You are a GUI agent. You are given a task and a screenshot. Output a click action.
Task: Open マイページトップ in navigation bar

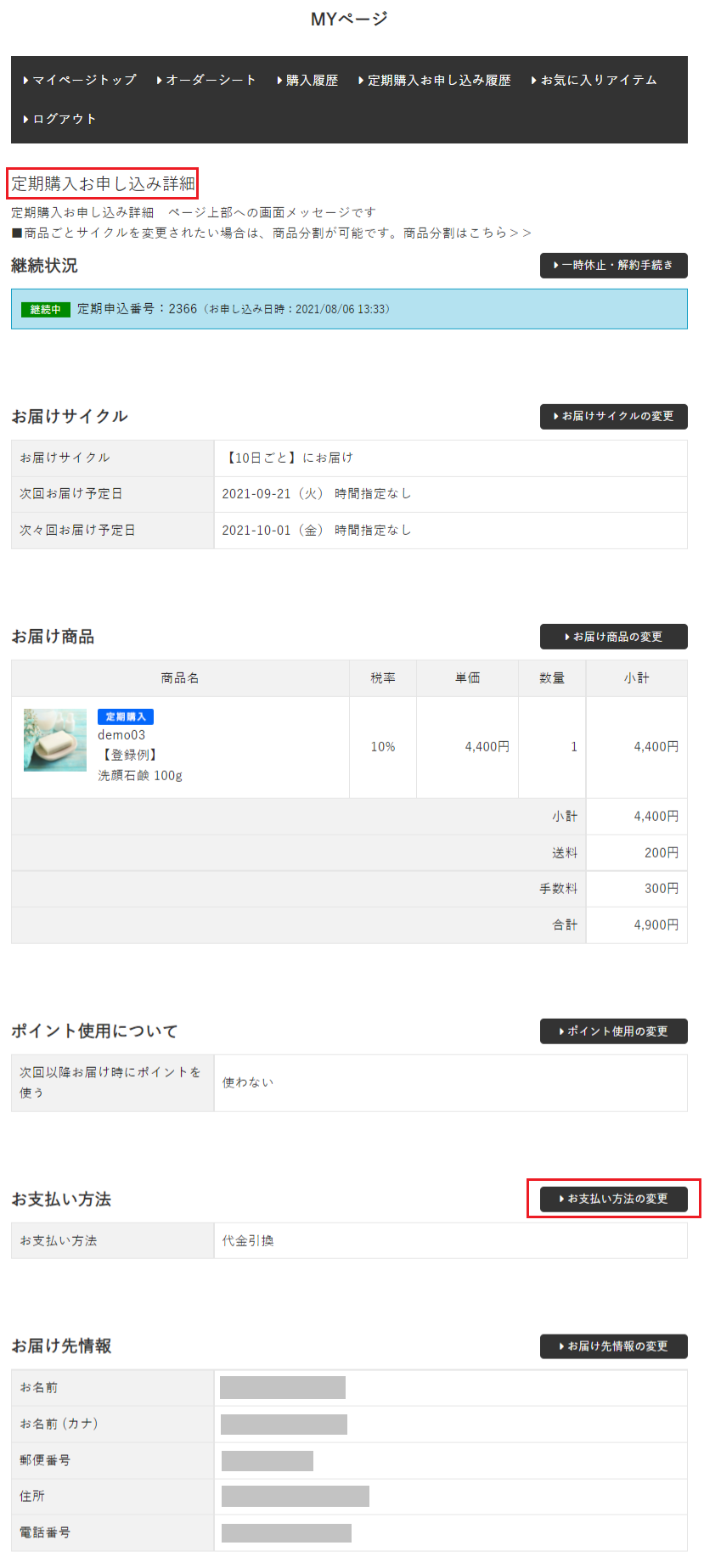tap(83, 80)
